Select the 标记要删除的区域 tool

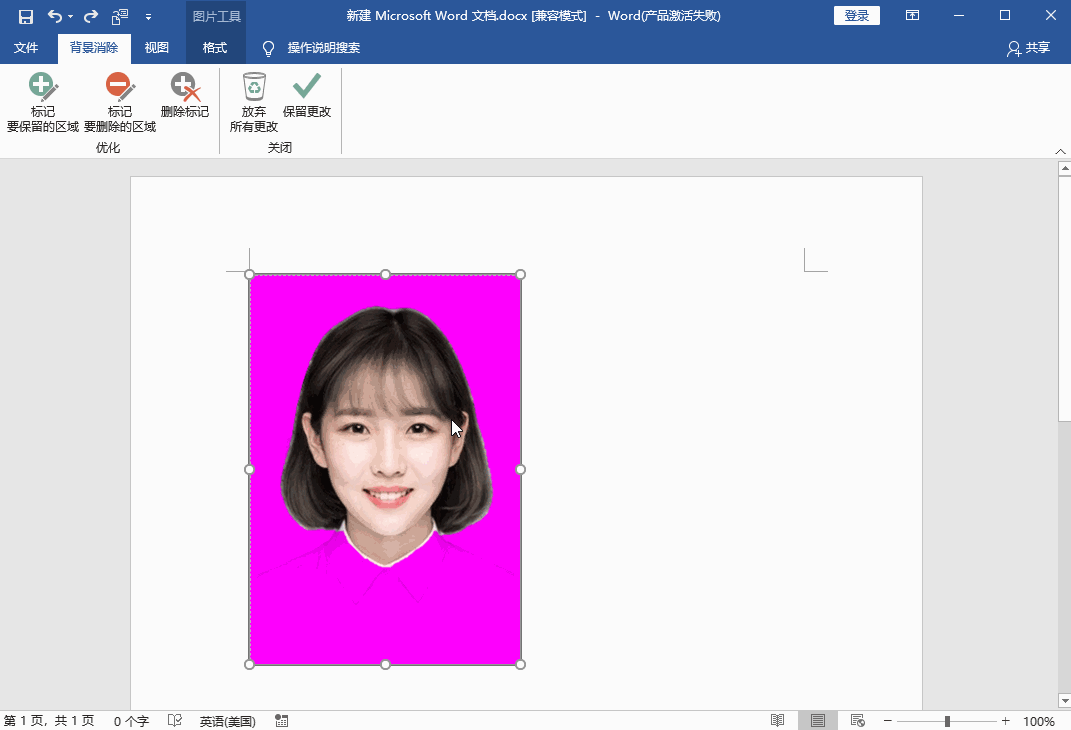point(120,102)
